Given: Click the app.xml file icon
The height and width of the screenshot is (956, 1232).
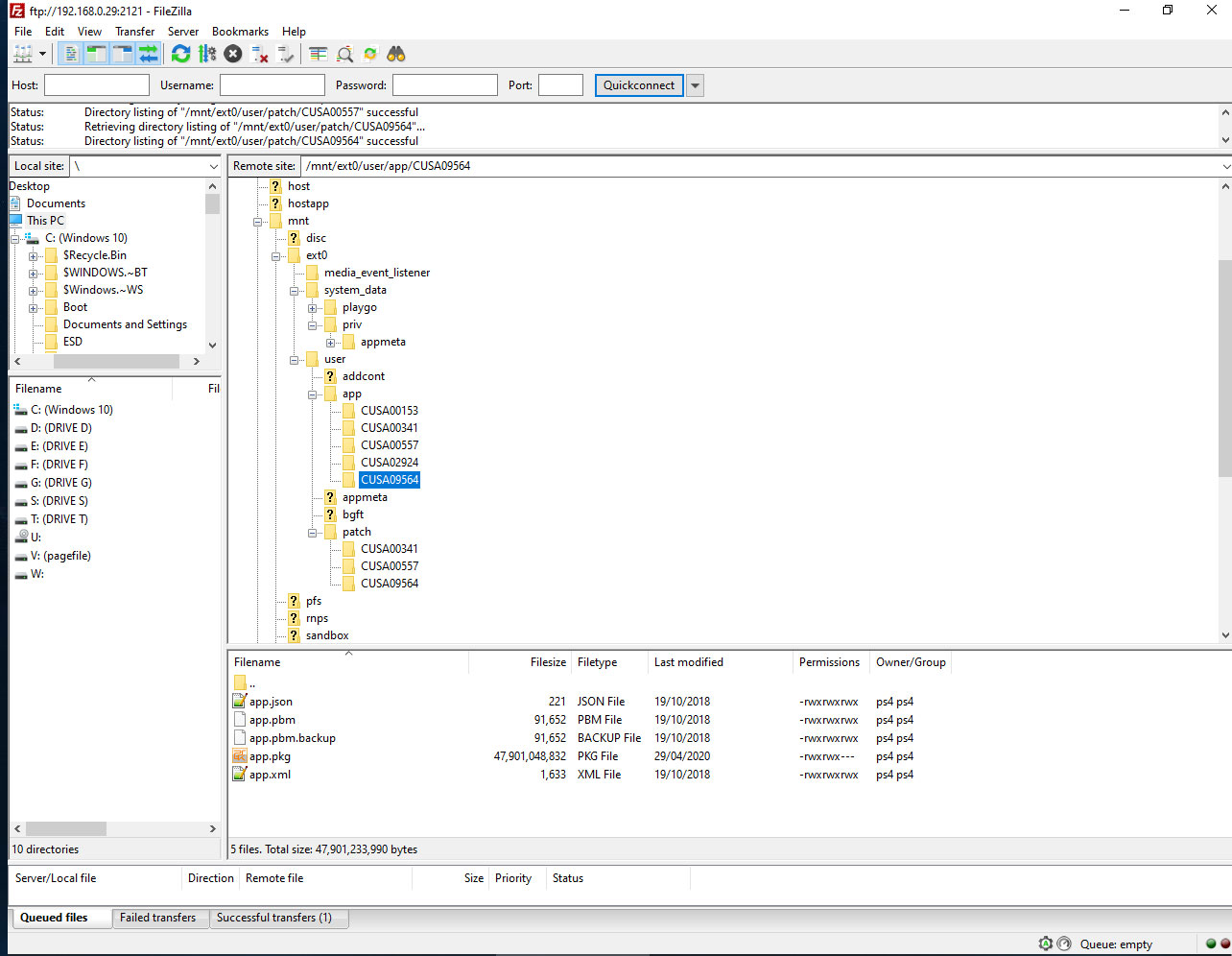Looking at the screenshot, I should pos(240,775).
